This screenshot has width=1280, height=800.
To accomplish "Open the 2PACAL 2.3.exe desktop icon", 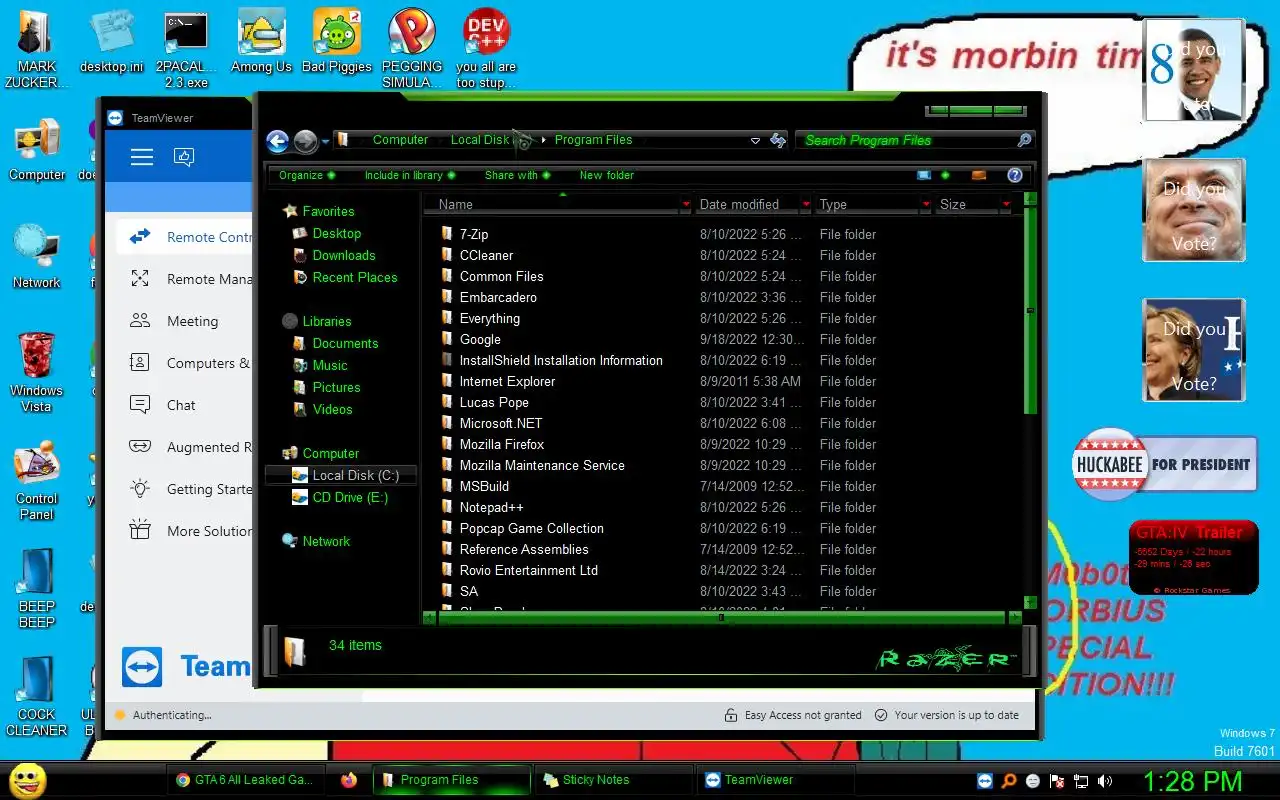I will pyautogui.click(x=185, y=48).
